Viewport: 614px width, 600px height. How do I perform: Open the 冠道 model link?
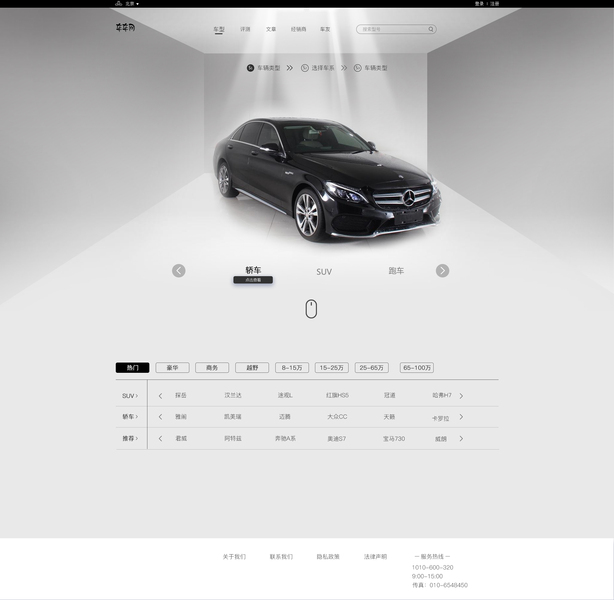coord(389,395)
